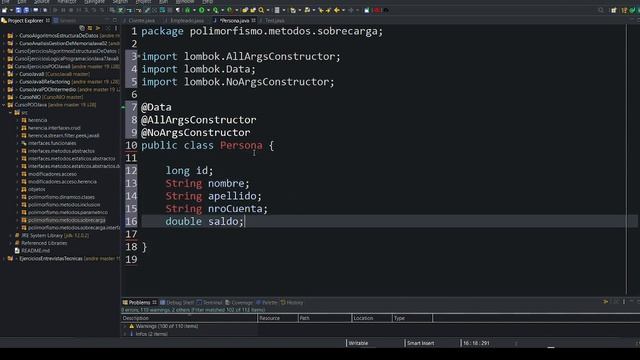Click 'Smart Insert' in status bar

[x=420, y=343]
